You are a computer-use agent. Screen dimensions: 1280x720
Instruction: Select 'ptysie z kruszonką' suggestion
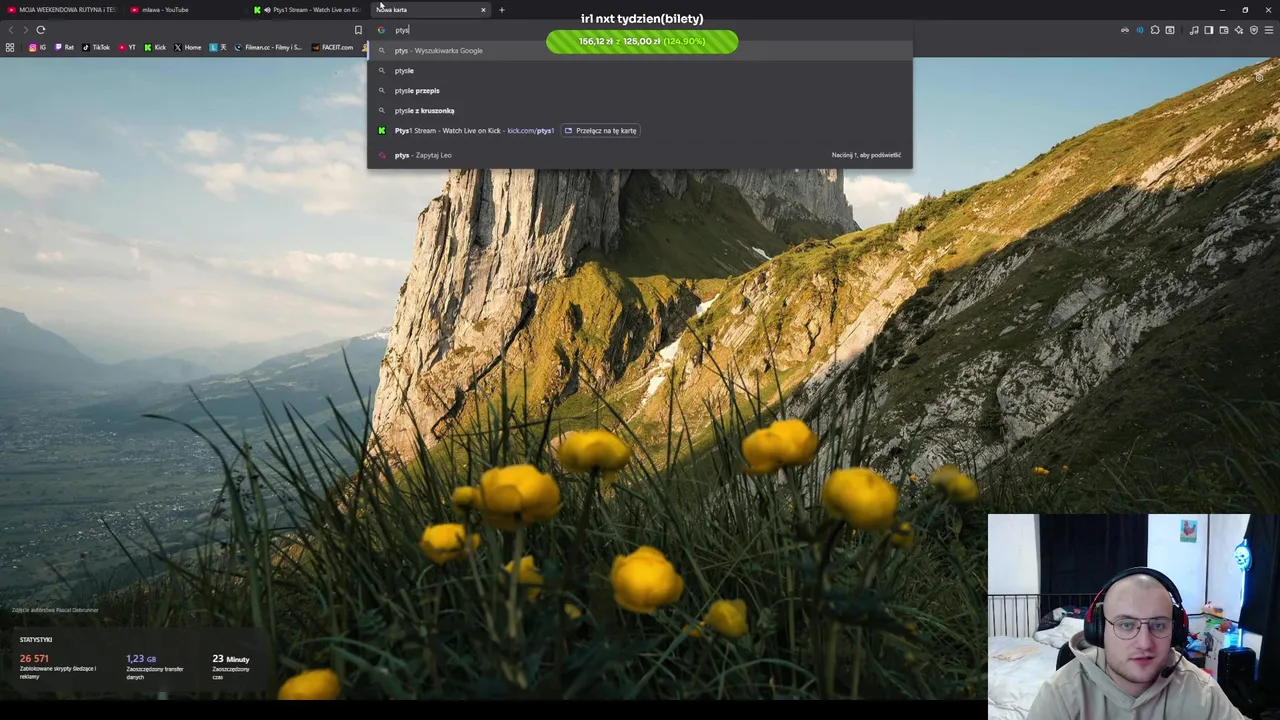(x=640, y=110)
